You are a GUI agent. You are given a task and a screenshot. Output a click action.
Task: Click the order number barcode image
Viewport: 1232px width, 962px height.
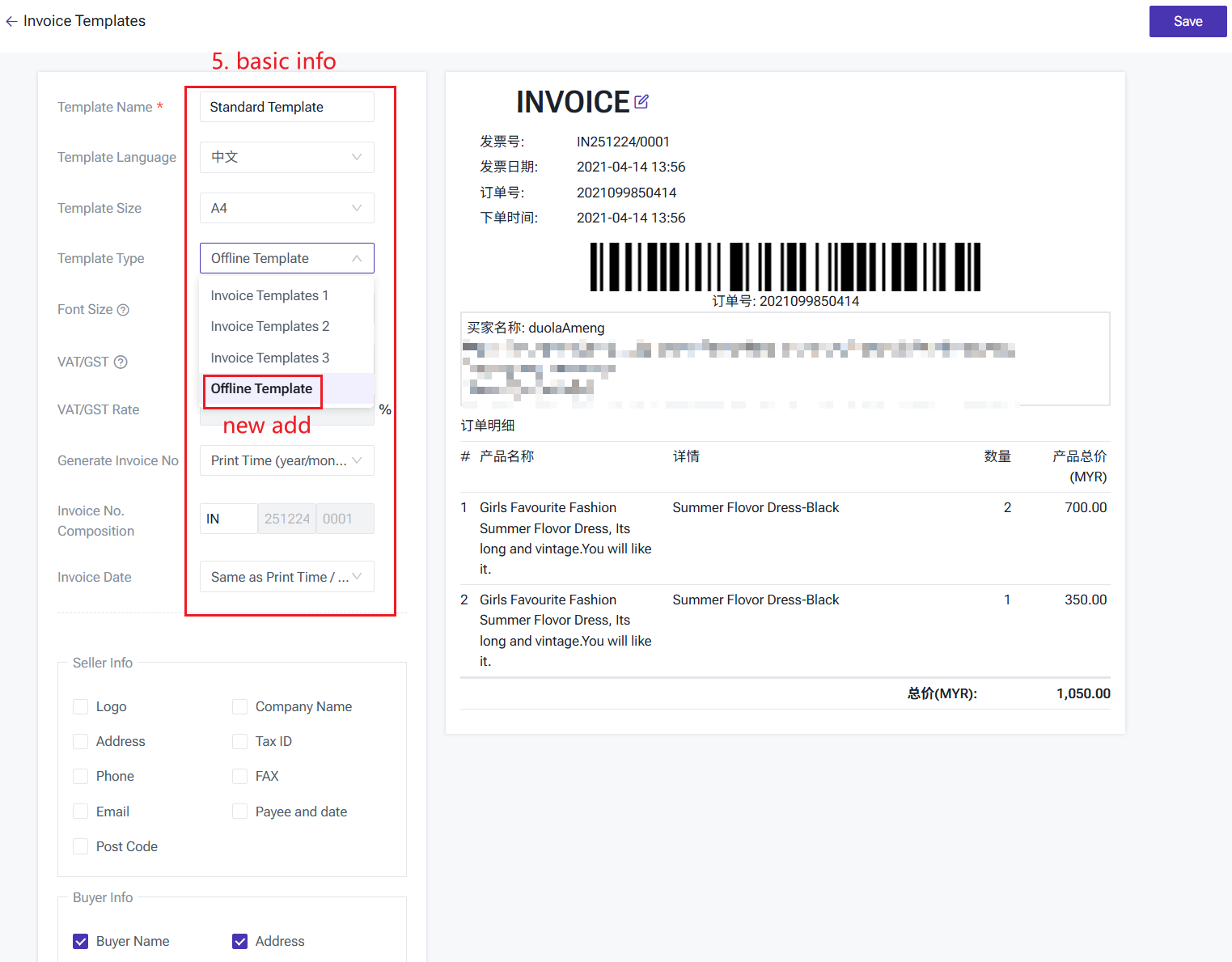point(785,267)
